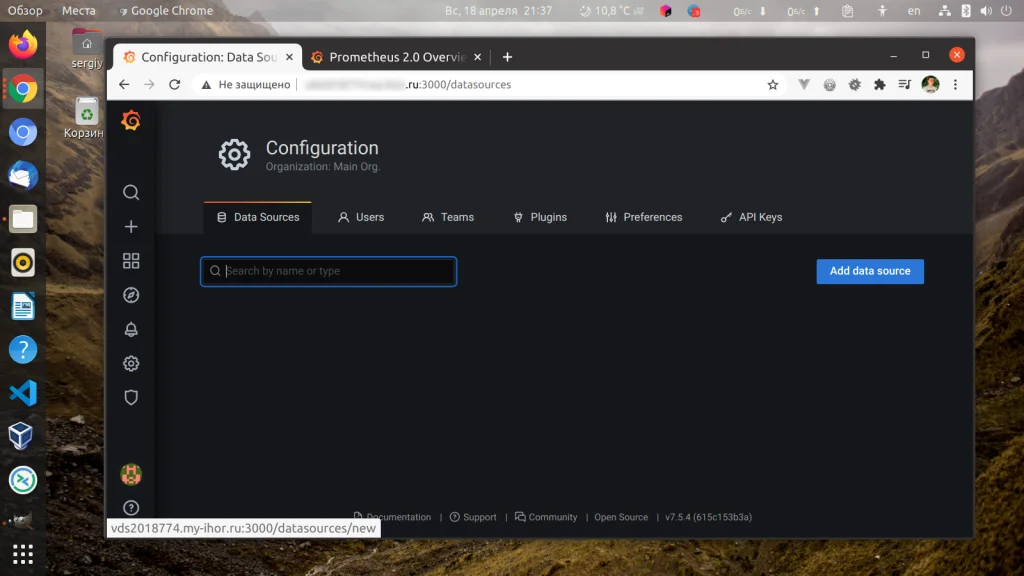The height and width of the screenshot is (576, 1024).
Task: Click the Add data source button
Action: pyautogui.click(x=869, y=271)
